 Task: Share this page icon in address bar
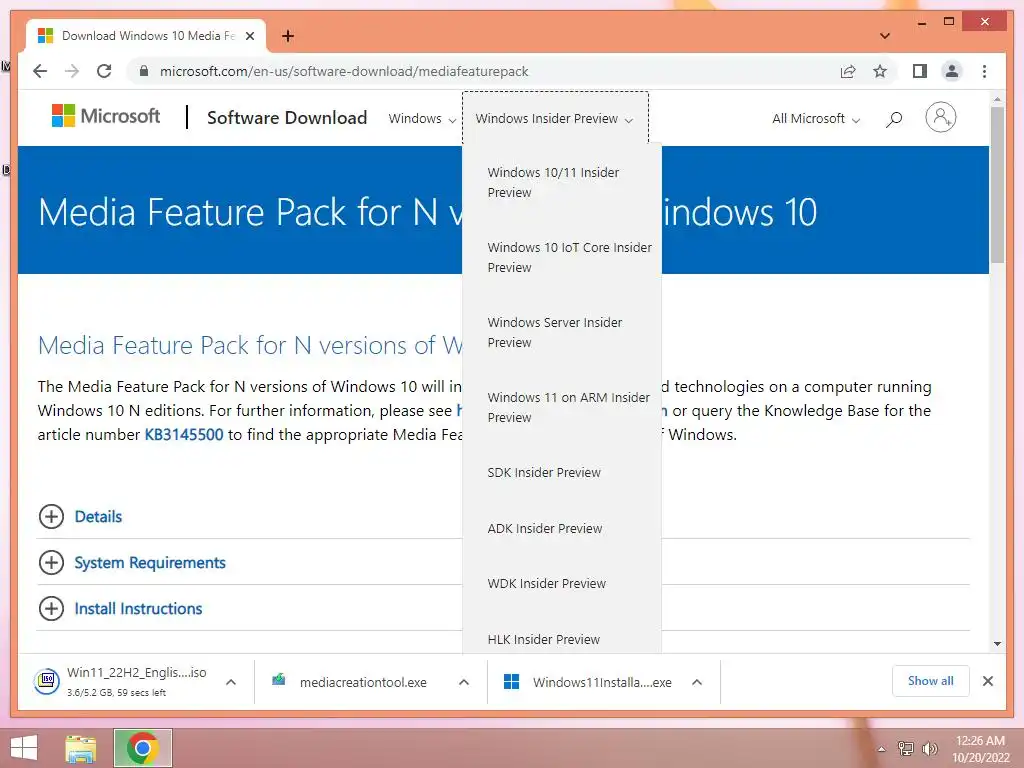[x=848, y=71]
